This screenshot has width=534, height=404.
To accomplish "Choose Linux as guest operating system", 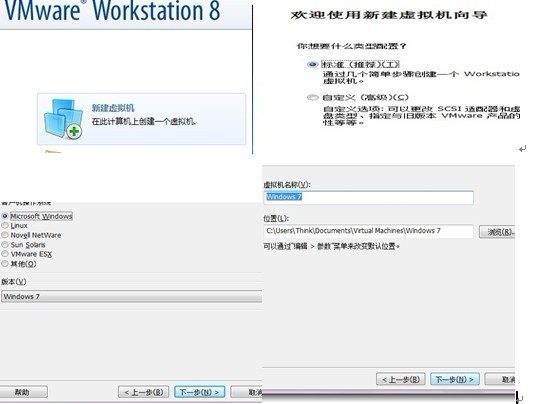I will tap(5, 226).
